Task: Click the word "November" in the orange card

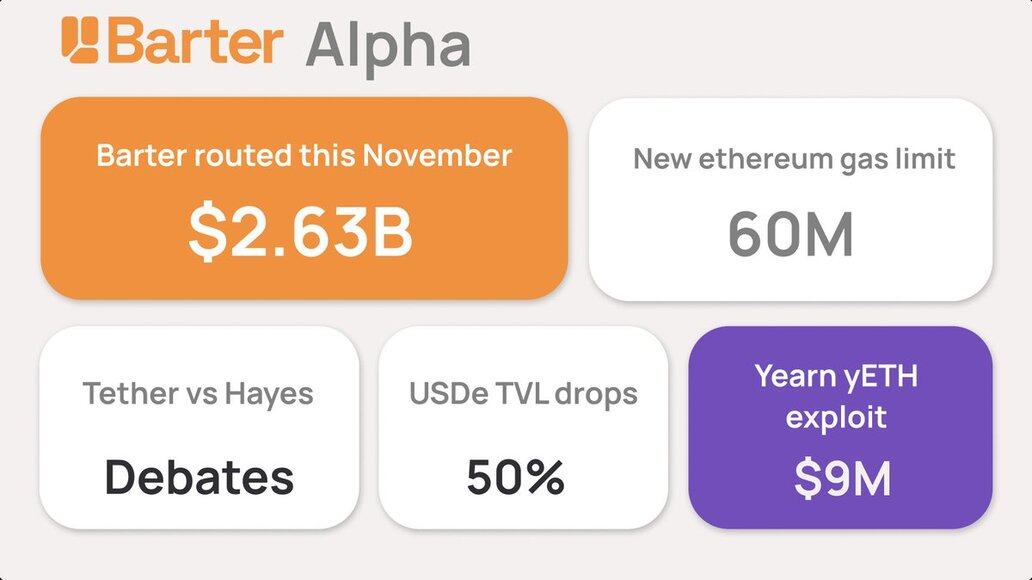Action: [x=437, y=156]
